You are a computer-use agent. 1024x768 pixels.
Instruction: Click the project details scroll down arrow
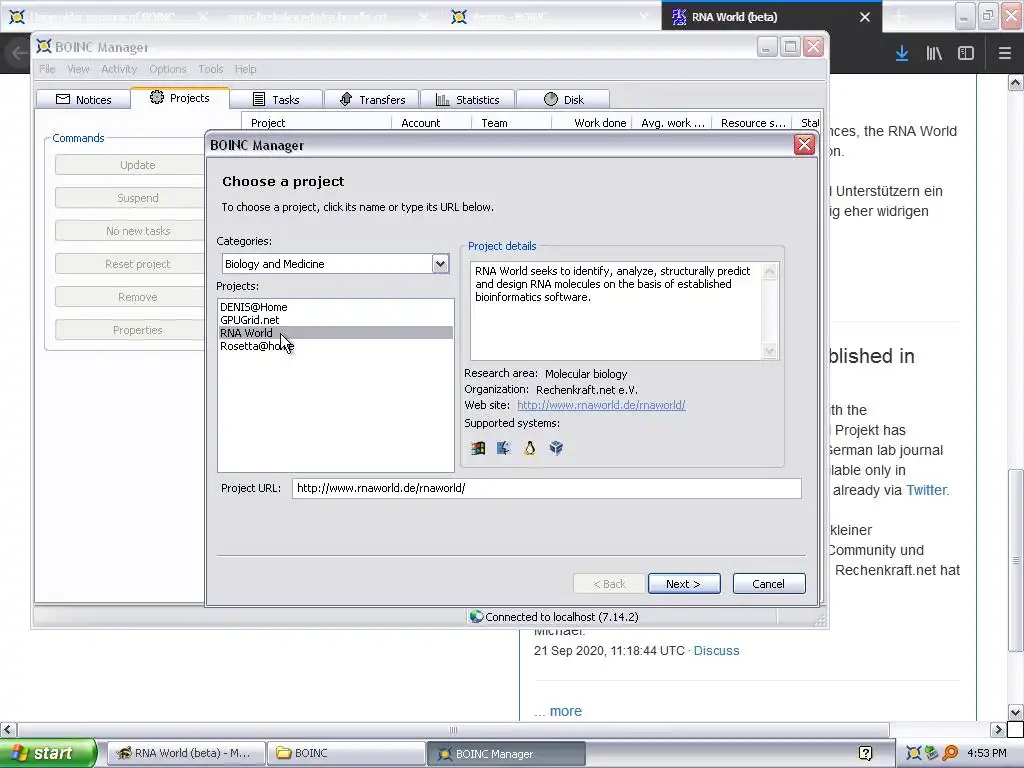pyautogui.click(x=770, y=351)
